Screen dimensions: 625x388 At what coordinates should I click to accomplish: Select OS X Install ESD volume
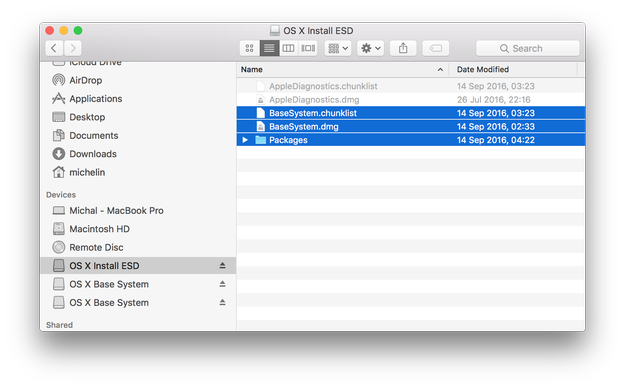click(x=138, y=265)
